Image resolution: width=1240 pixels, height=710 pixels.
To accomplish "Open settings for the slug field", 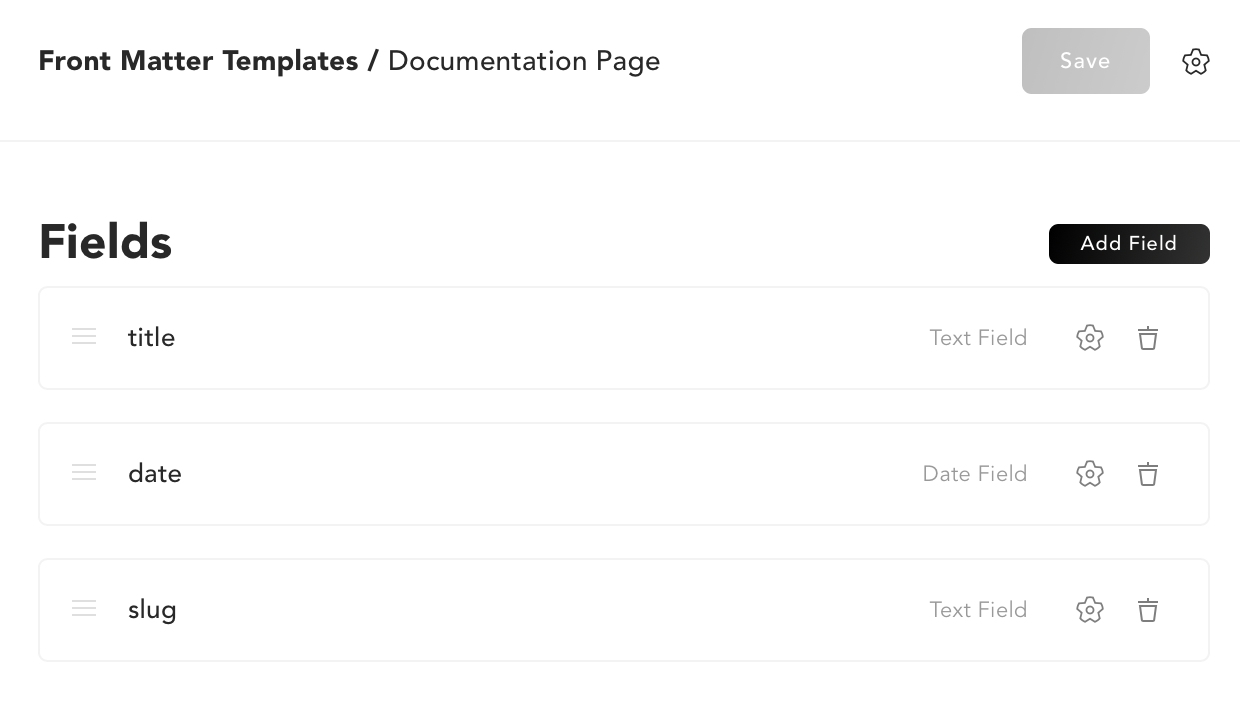I will pyautogui.click(x=1089, y=610).
